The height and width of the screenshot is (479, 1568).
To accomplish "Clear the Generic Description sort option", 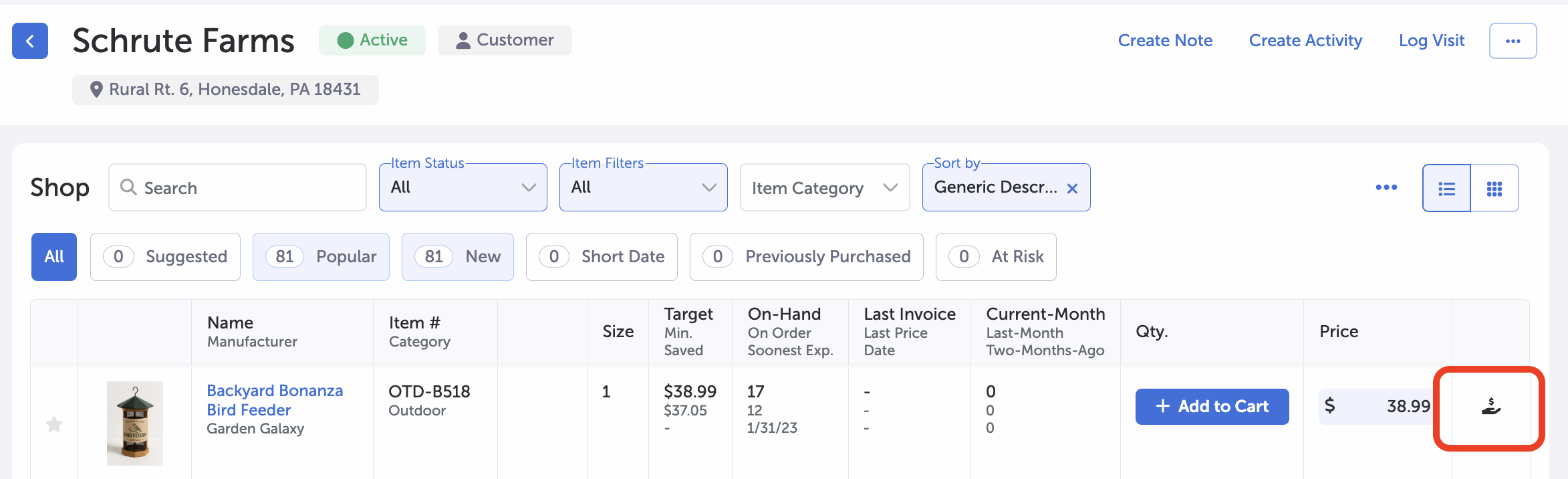I will tap(1072, 189).
